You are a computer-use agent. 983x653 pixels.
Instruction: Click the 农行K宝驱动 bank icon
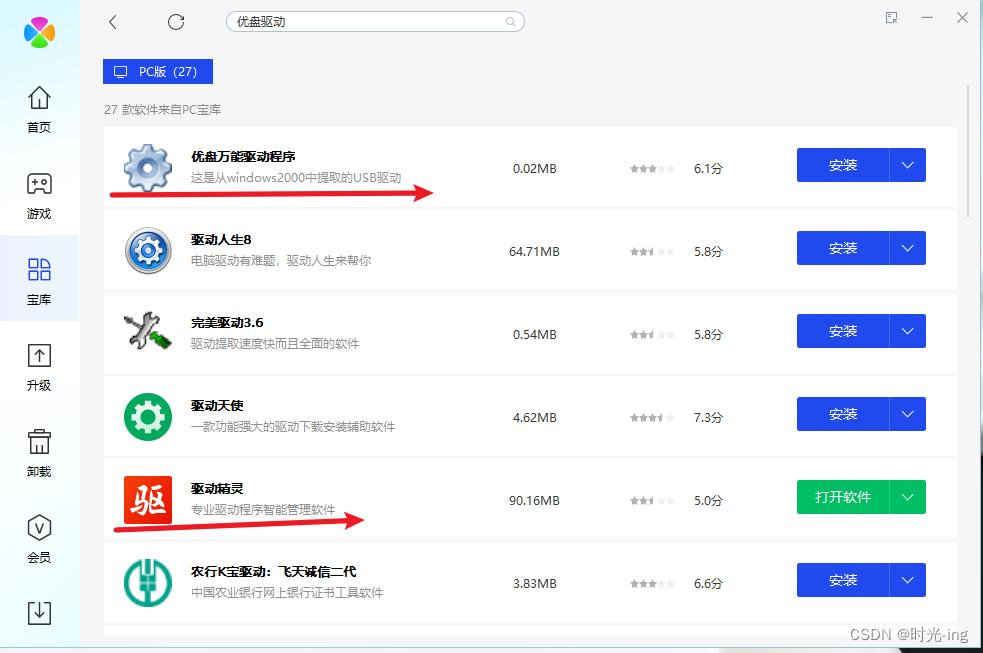(148, 583)
